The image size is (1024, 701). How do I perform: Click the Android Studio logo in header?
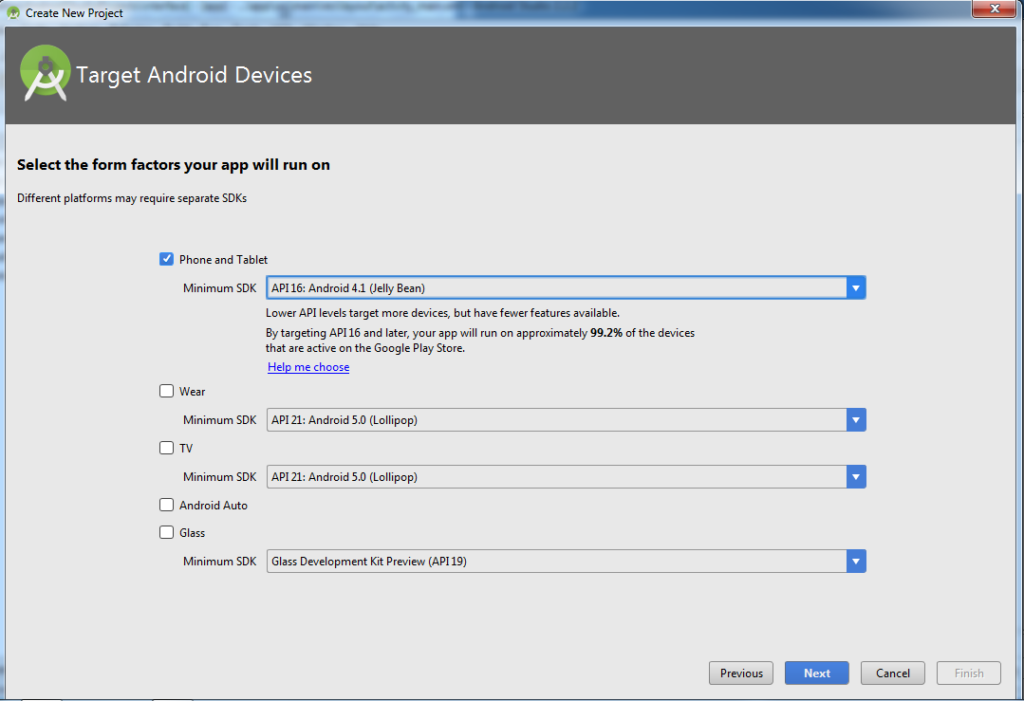pyautogui.click(x=45, y=72)
